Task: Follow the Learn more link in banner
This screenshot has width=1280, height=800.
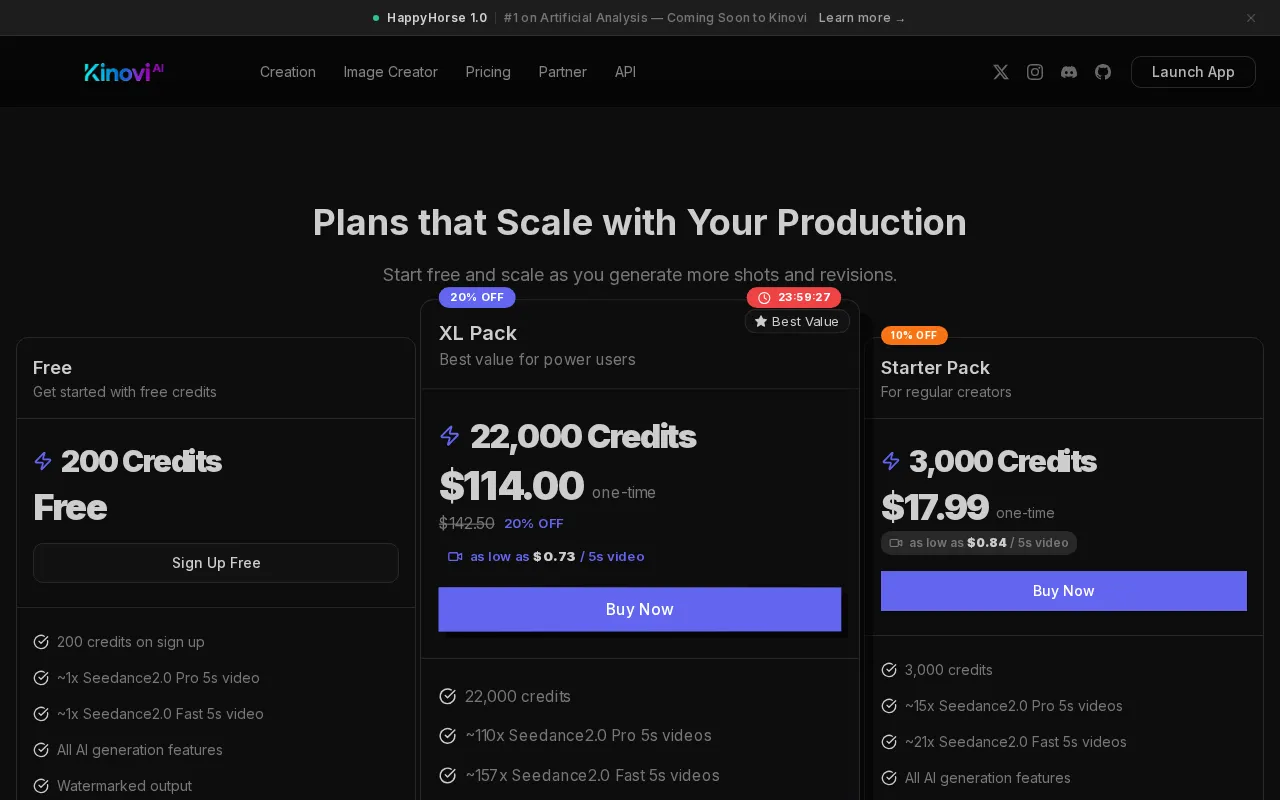Action: (x=862, y=18)
